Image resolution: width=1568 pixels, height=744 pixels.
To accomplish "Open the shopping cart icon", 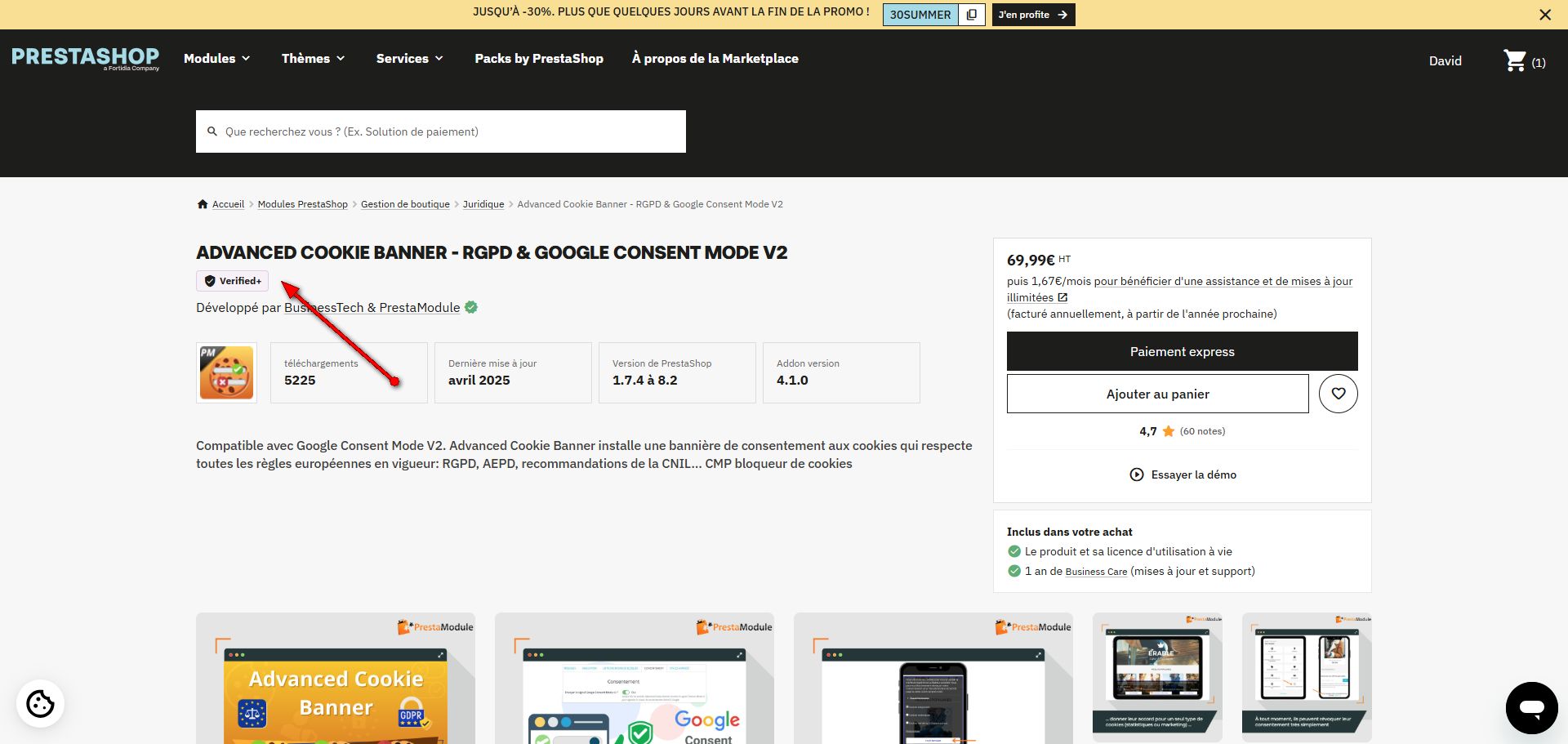I will click(1515, 60).
